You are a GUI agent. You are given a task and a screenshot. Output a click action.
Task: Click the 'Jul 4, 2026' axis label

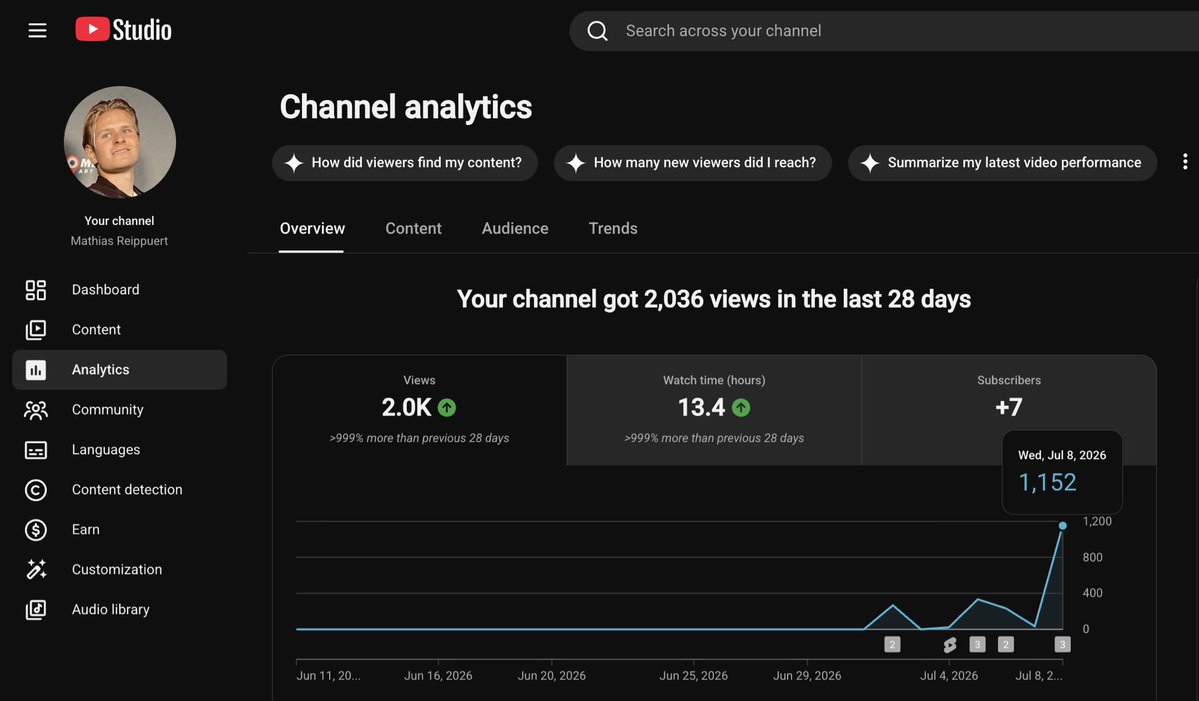pyautogui.click(x=949, y=676)
